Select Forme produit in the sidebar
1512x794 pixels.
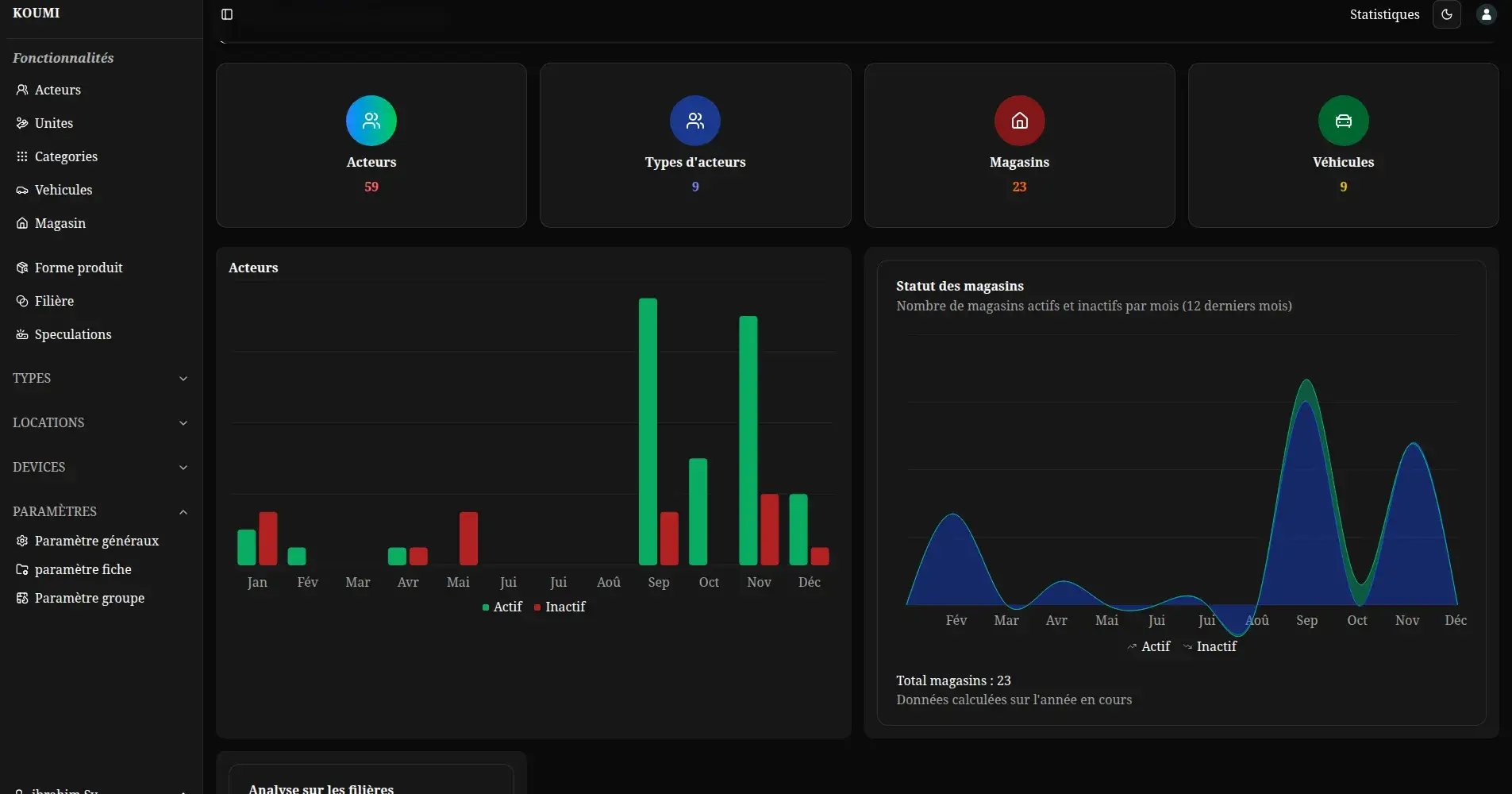click(78, 268)
